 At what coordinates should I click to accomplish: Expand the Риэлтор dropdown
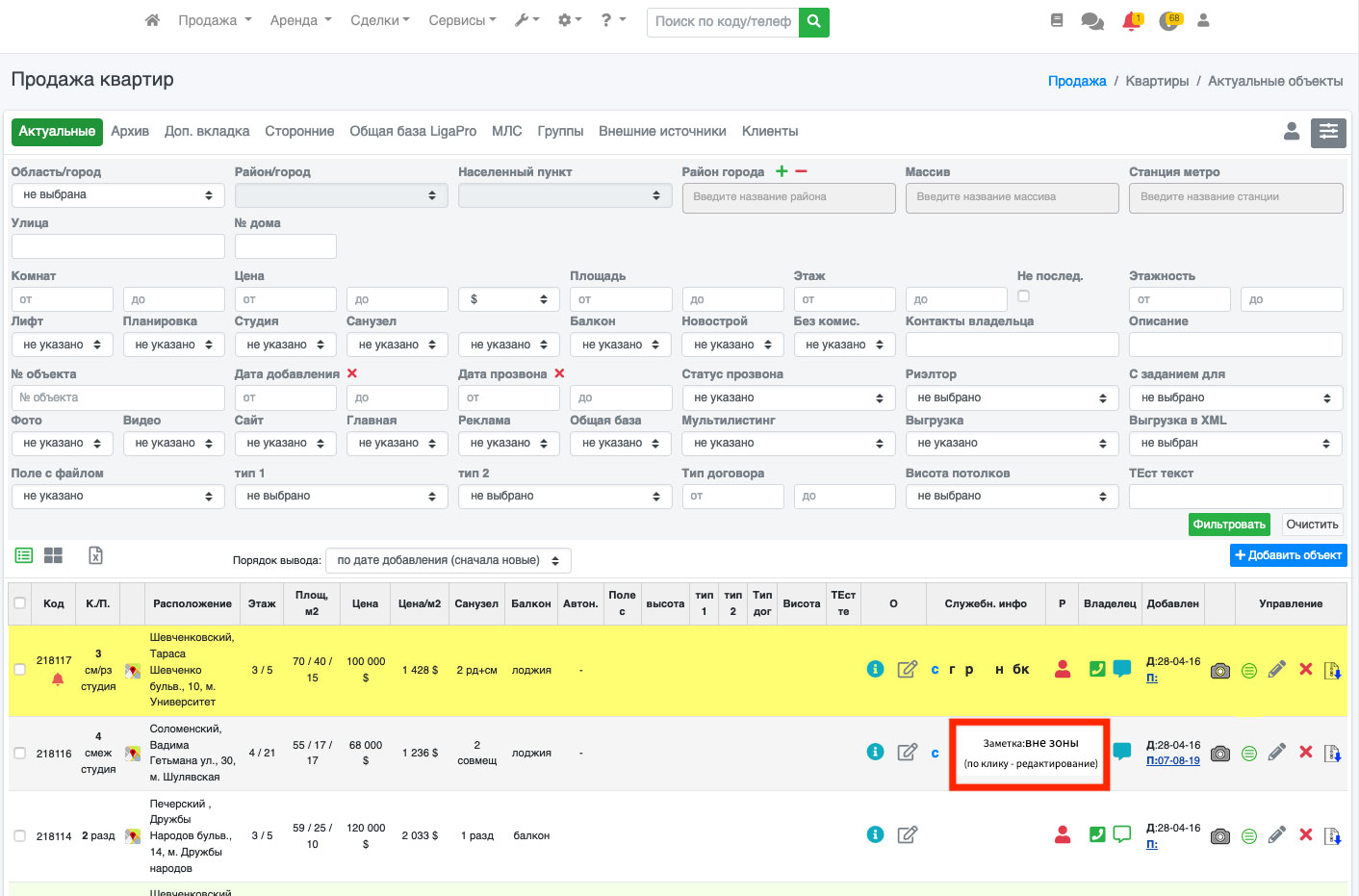[1012, 397]
